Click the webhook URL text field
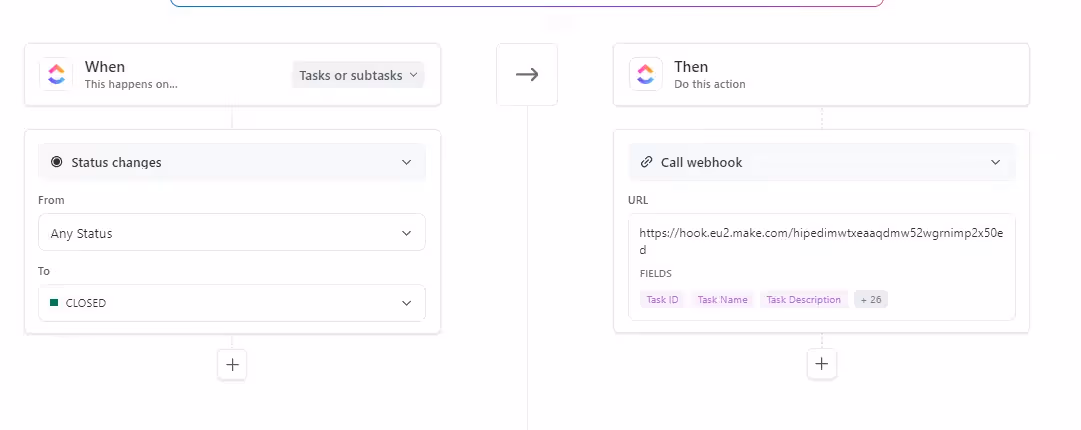Screen dimensions: 1081x430 [820, 241]
